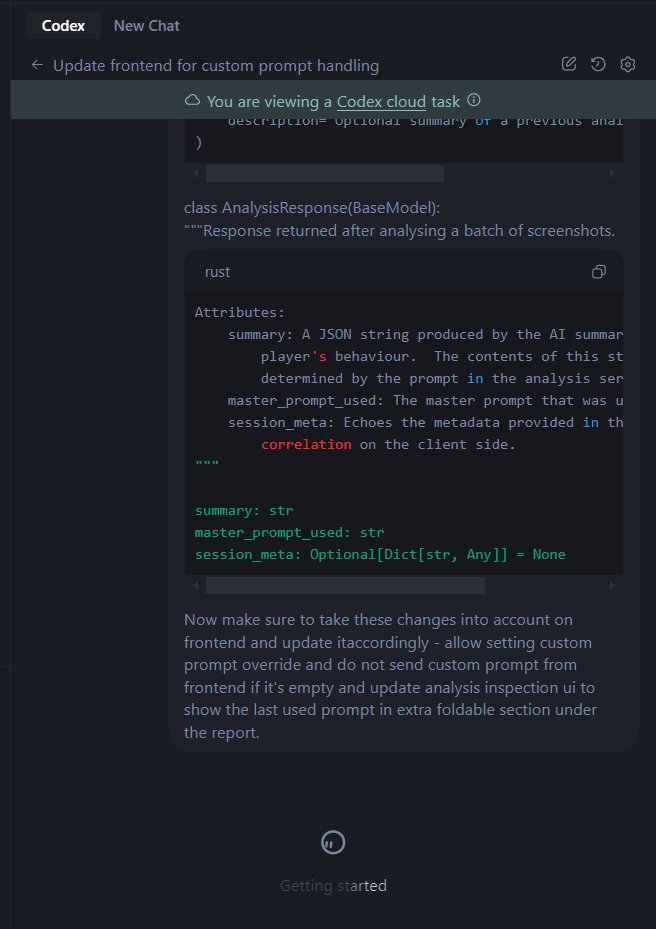Click 'Now make sure to take these changes' paragraph
This screenshot has height=929, width=656.
pos(390,676)
